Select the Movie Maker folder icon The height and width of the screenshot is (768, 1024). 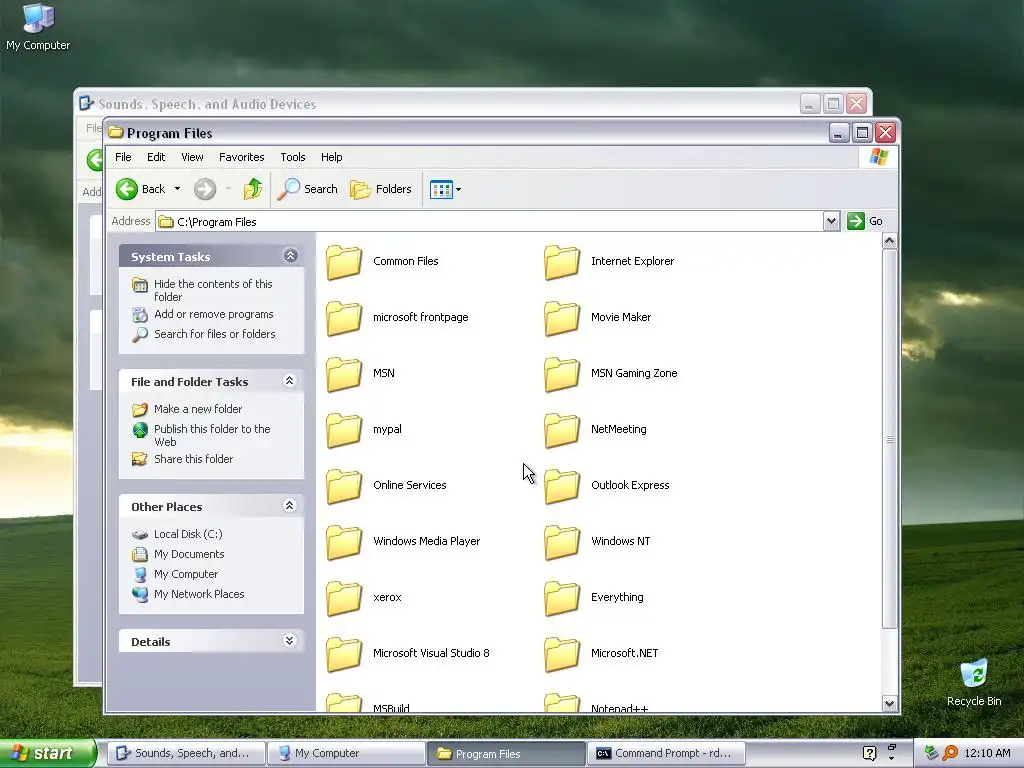pyautogui.click(x=562, y=318)
